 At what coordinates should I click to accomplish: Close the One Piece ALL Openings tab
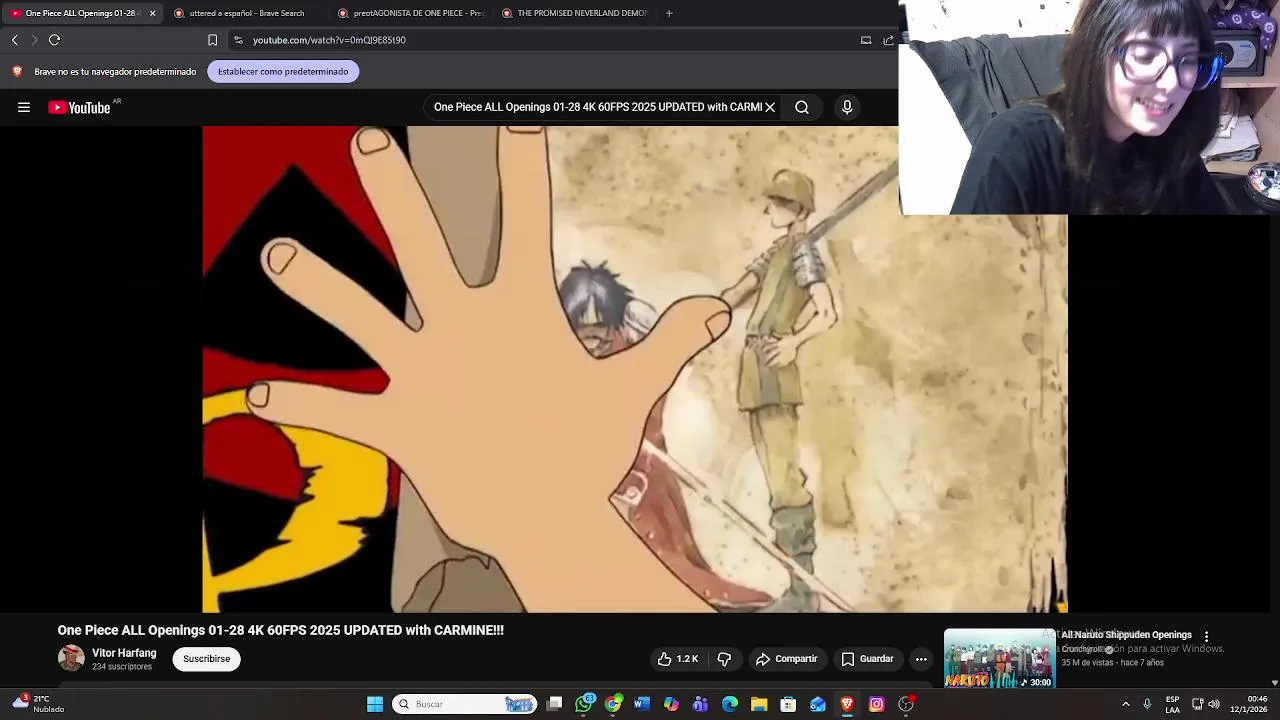(x=152, y=13)
